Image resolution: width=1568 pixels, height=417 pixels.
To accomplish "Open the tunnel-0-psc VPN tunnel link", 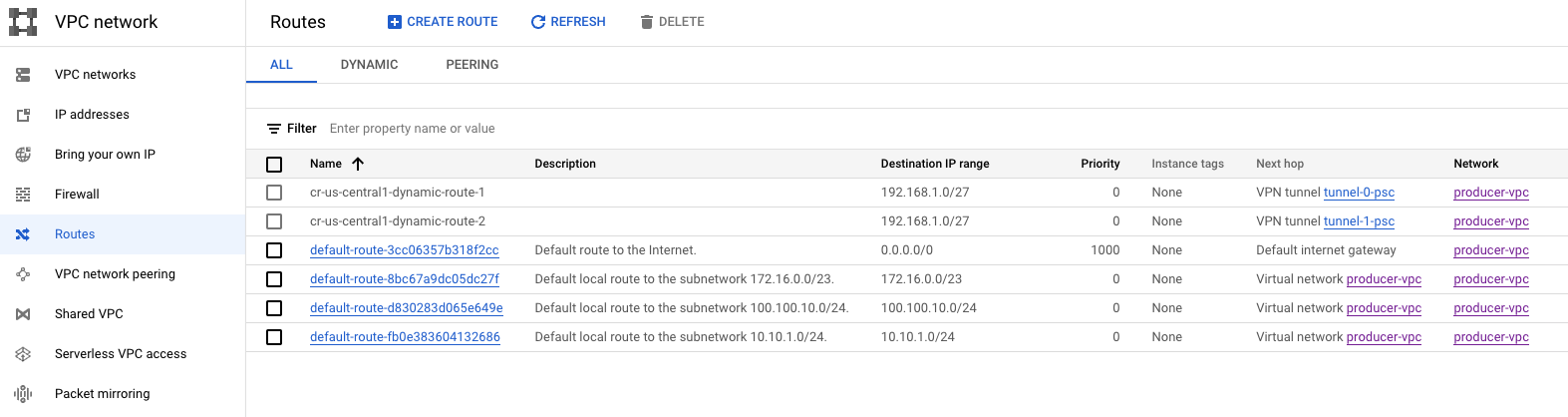I will click(1359, 193).
